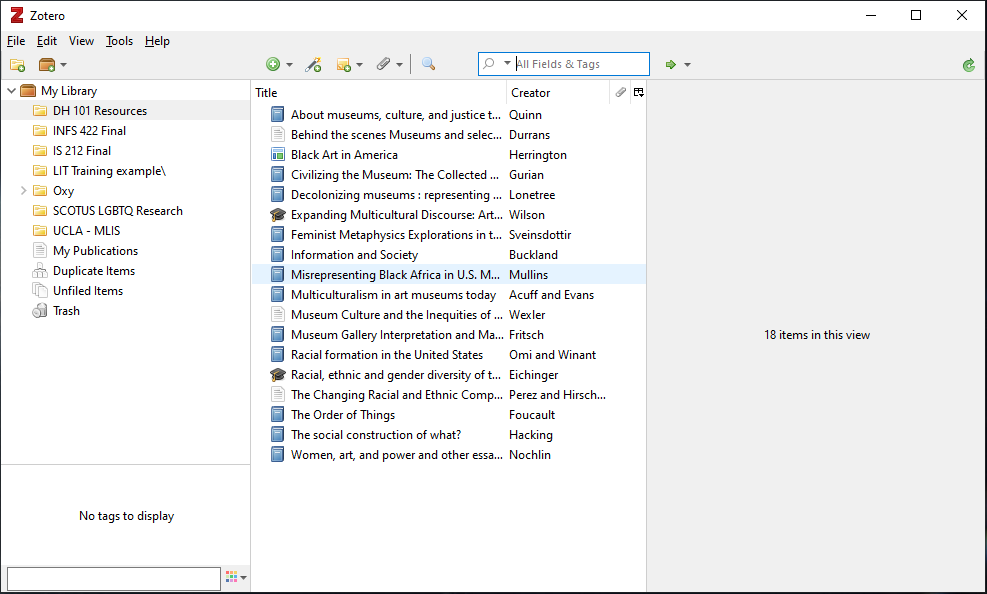Screen dimensions: 987x594
Task: Select Racial formation in the United States
Action: [449, 355]
